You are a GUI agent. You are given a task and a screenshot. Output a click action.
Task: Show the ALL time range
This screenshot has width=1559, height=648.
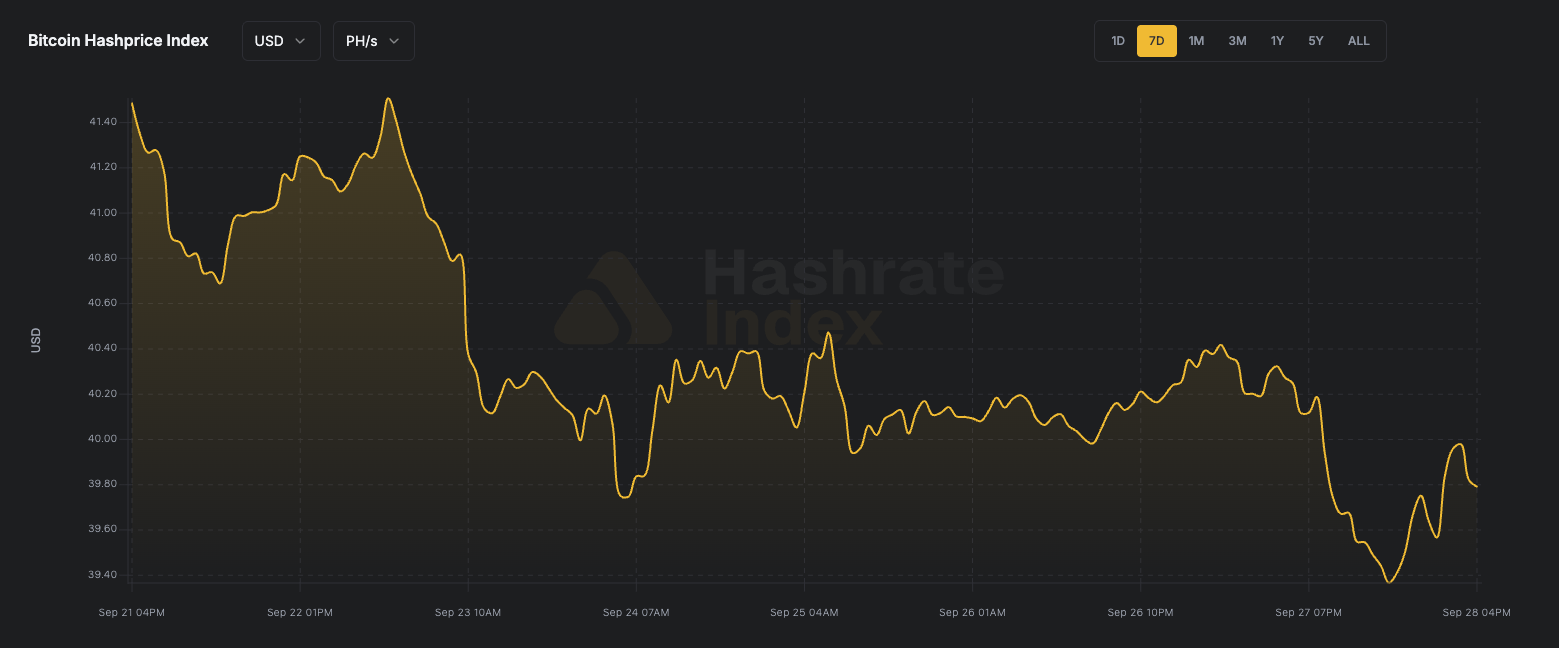[1359, 41]
